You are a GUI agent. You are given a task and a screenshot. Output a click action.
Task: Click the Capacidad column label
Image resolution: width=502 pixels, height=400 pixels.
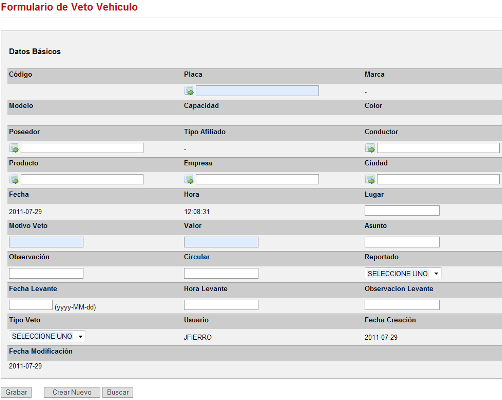tap(201, 106)
